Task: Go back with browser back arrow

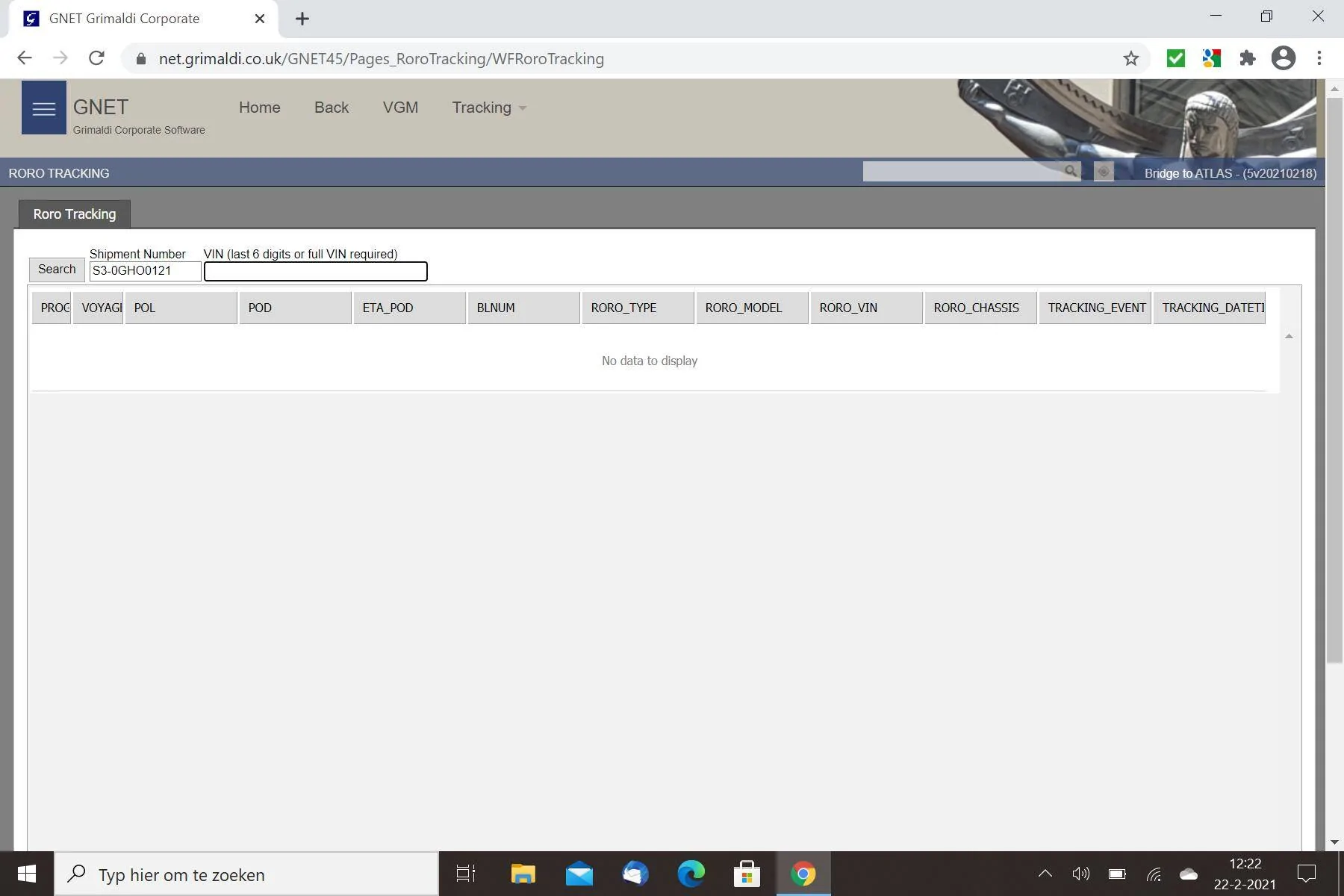Action: coord(24,58)
